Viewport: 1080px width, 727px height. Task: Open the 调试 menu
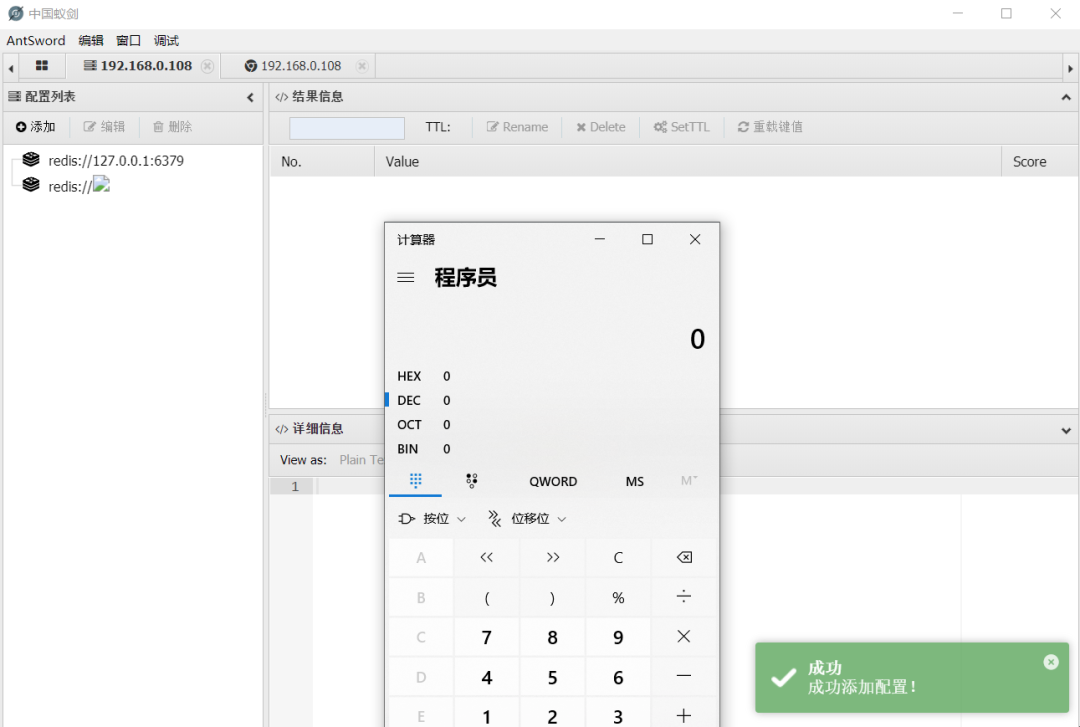click(x=166, y=41)
